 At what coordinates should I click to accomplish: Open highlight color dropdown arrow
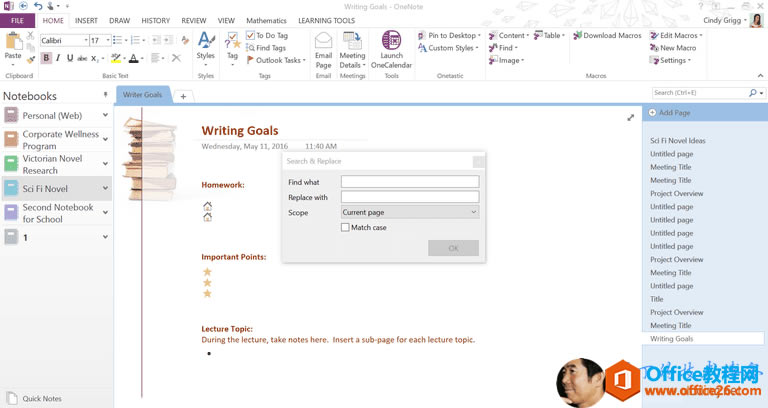click(124, 59)
